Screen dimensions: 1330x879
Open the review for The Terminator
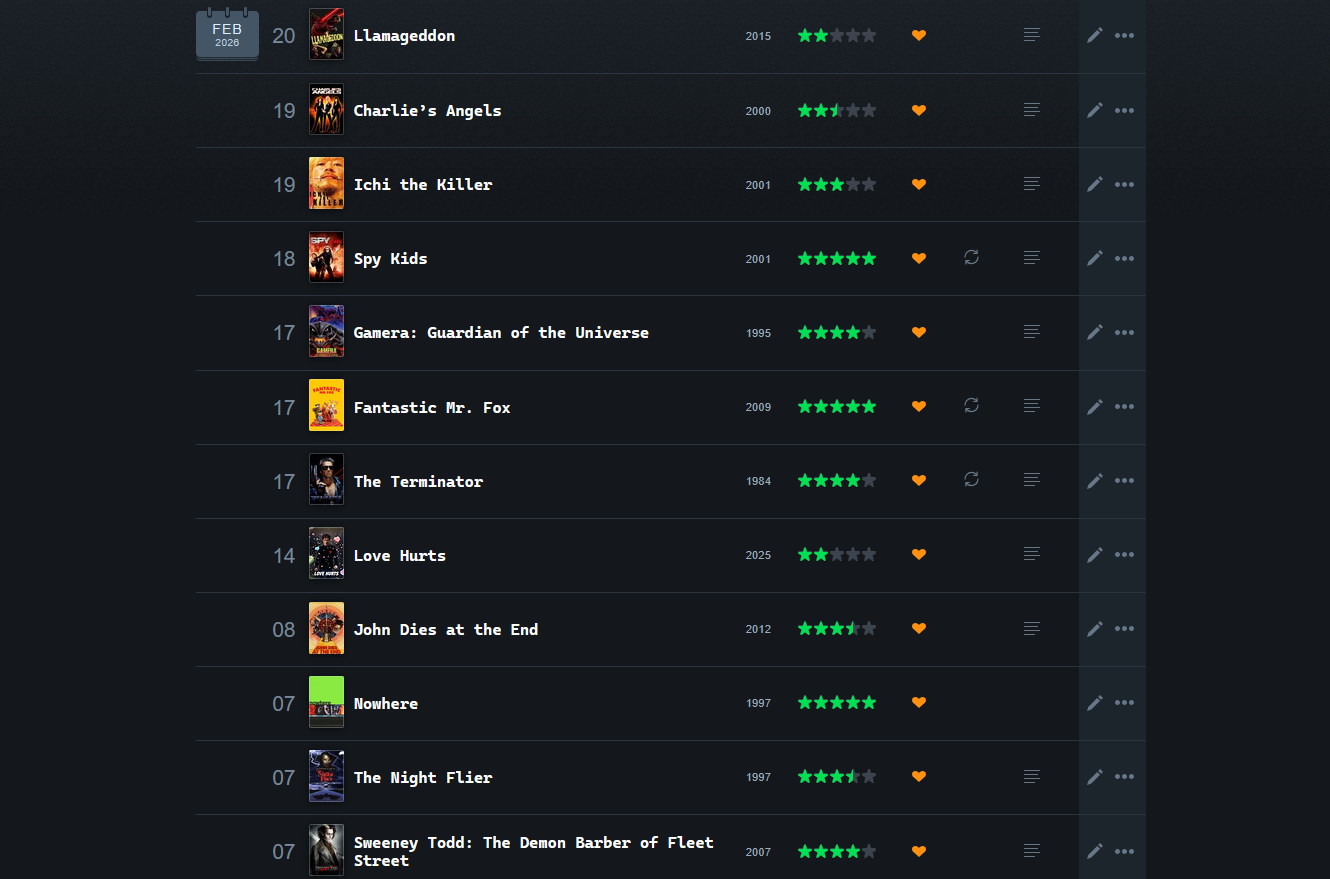[x=1032, y=480]
